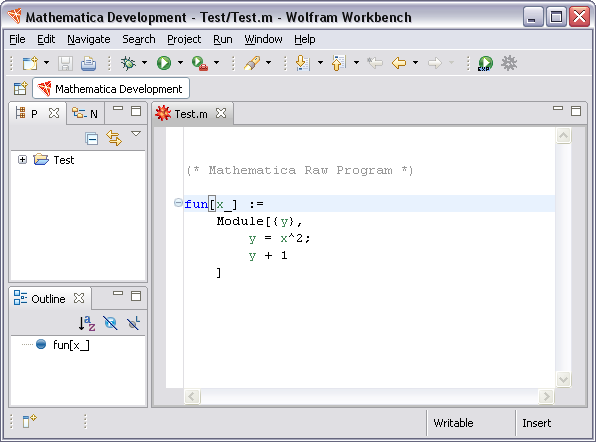This screenshot has width=596, height=442.
Task: Click the editor vertical scrollbar down arrow
Action: 563,379
